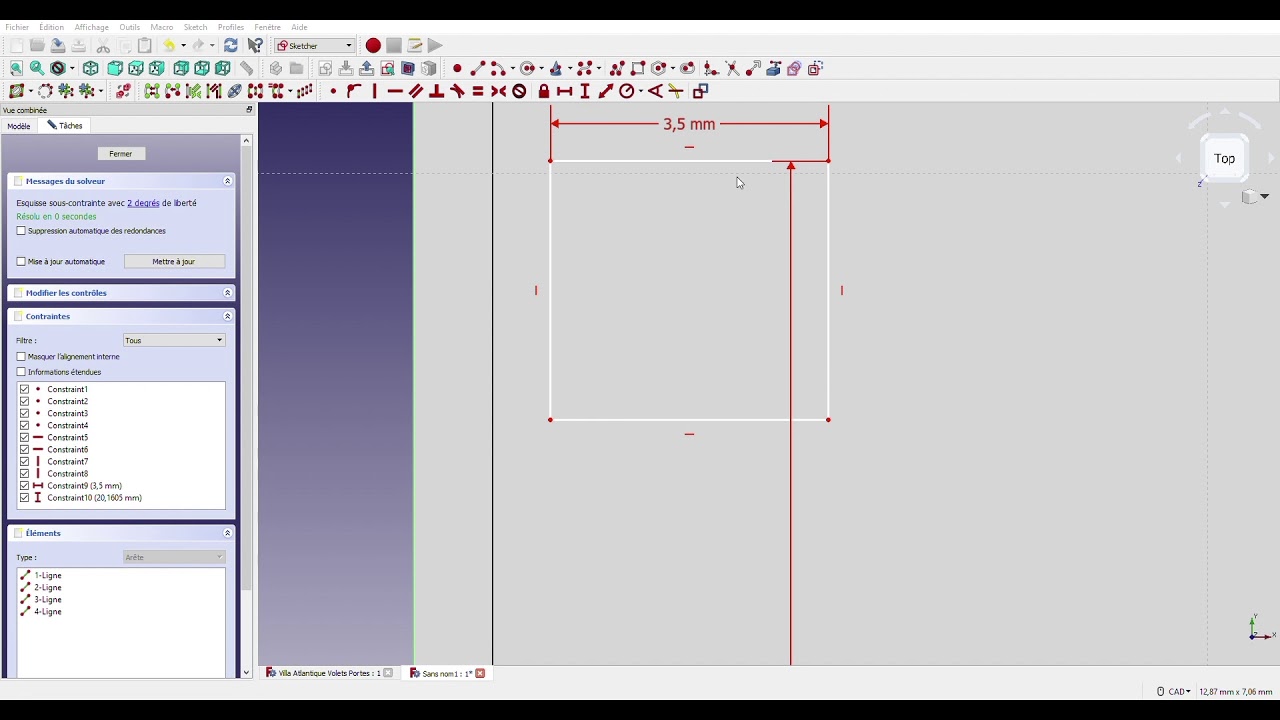Viewport: 1280px width, 720px height.
Task: Enable Suppression automatique des redondances
Action: tap(21, 231)
